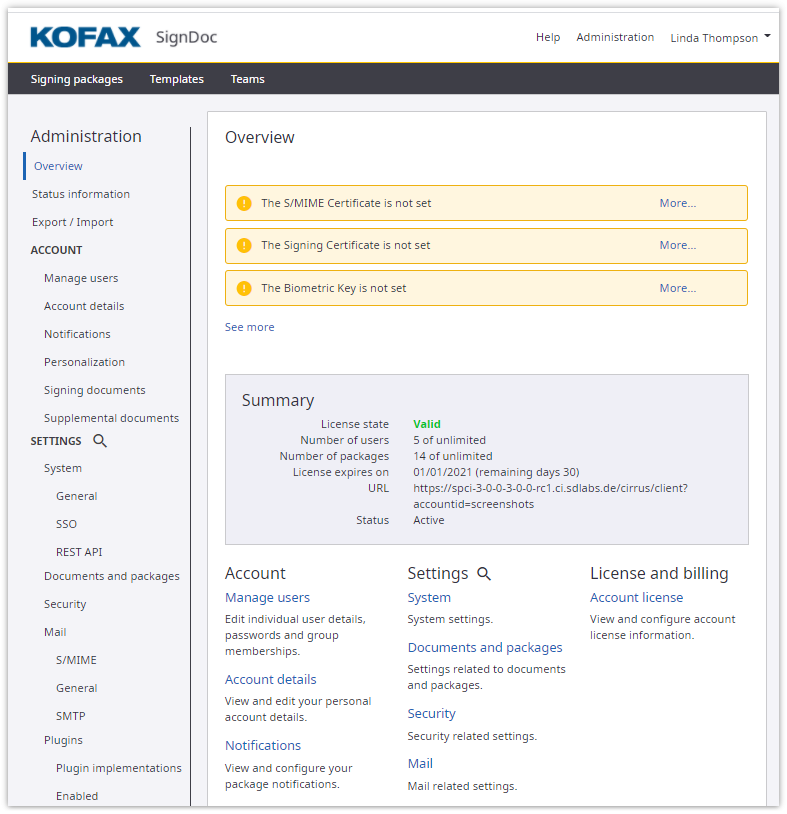This screenshot has height=814, width=787.
Task: Open More for the S/MIME Certificate warning
Action: 677,203
